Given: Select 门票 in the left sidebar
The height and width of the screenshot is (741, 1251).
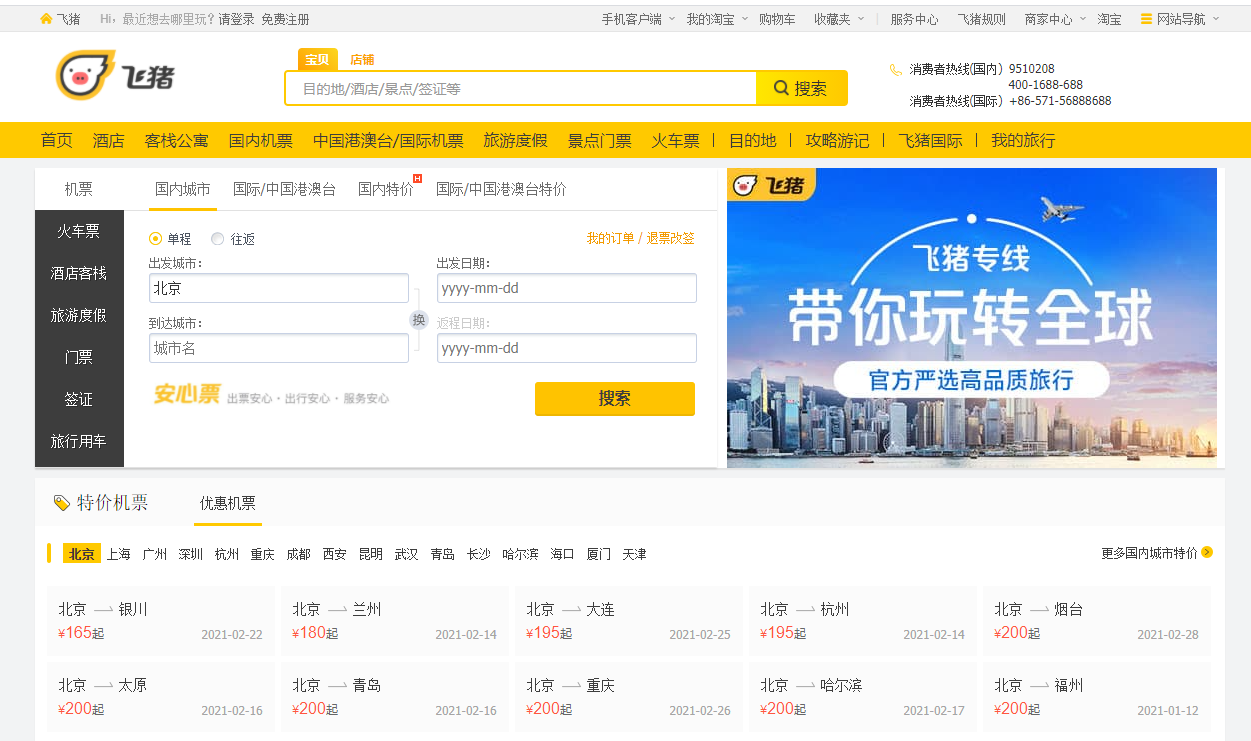Looking at the screenshot, I should coord(79,357).
